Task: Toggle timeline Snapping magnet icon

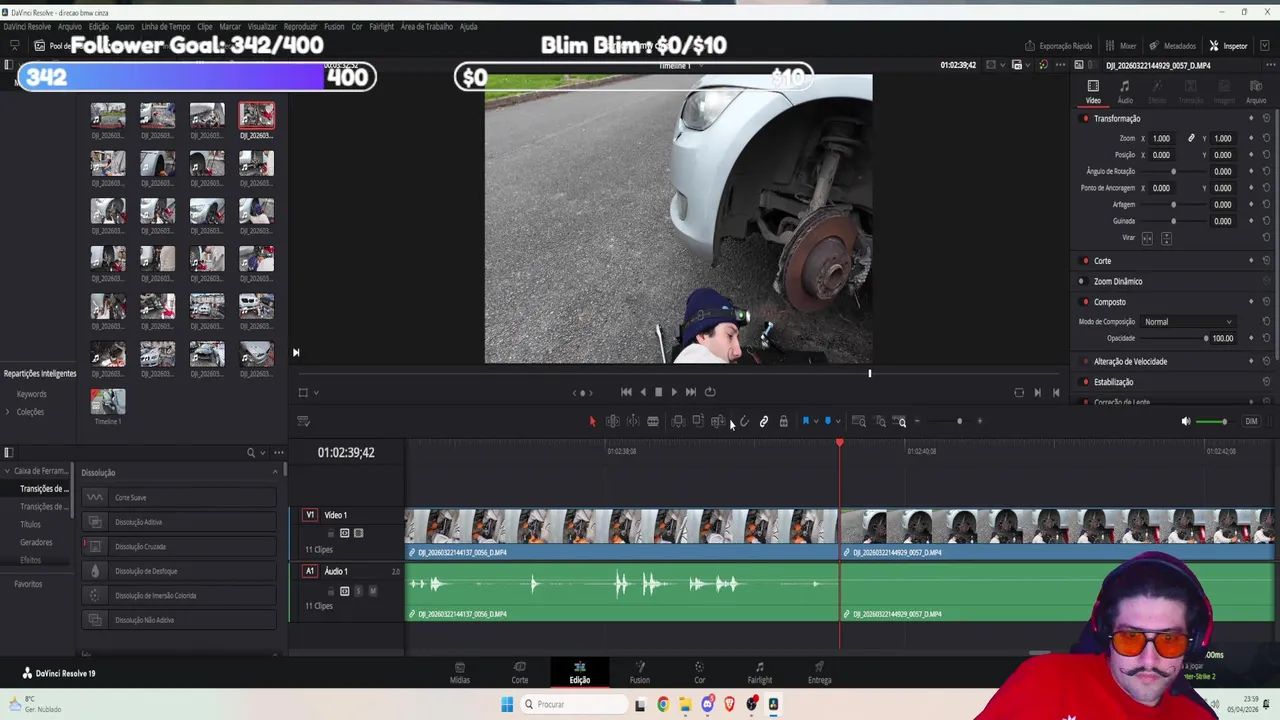Action: 744,421
